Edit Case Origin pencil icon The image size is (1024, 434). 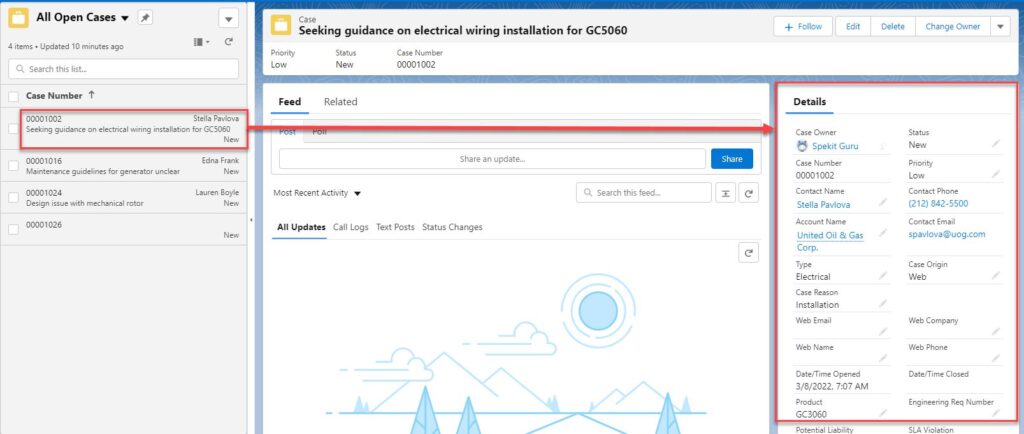(995, 275)
